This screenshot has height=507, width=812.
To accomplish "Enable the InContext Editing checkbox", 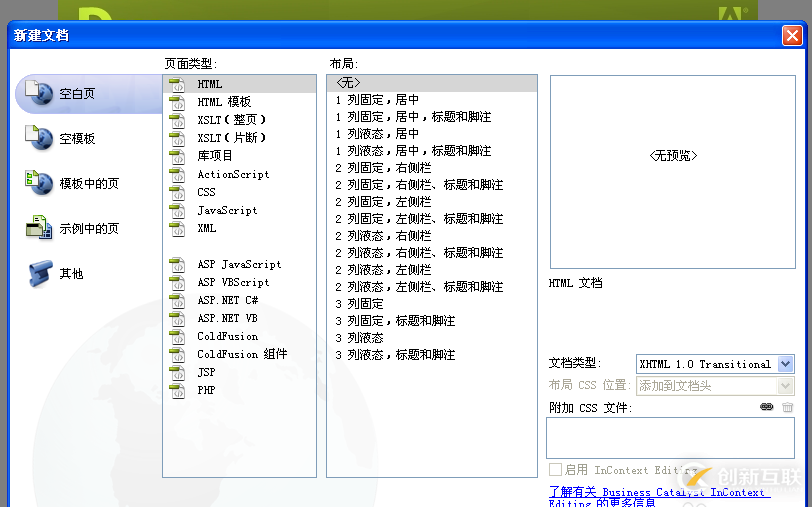I will click(x=555, y=470).
